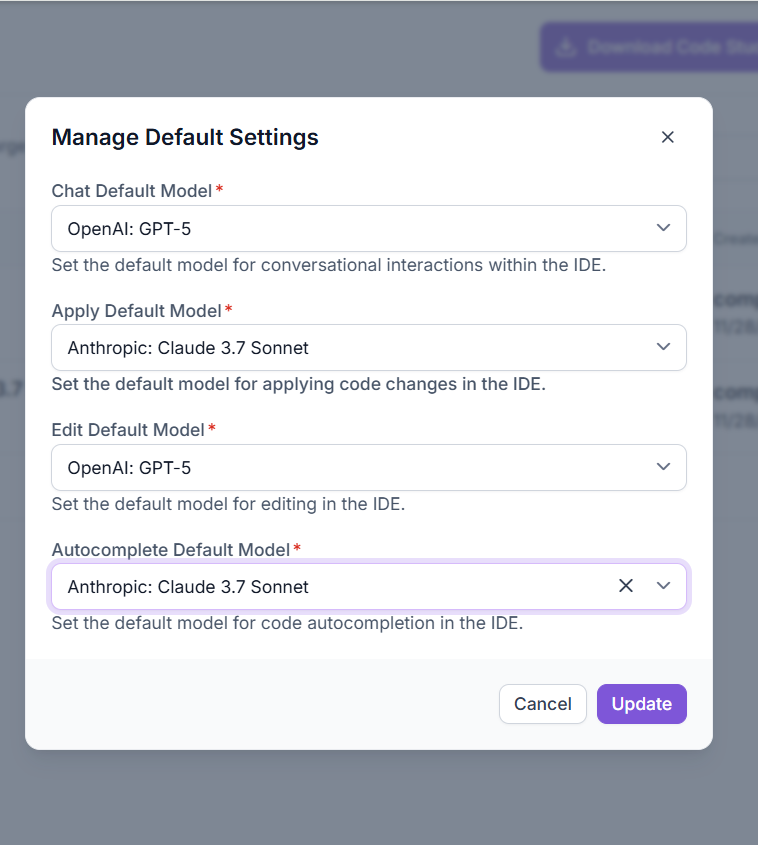Click the Cancel button

click(543, 704)
